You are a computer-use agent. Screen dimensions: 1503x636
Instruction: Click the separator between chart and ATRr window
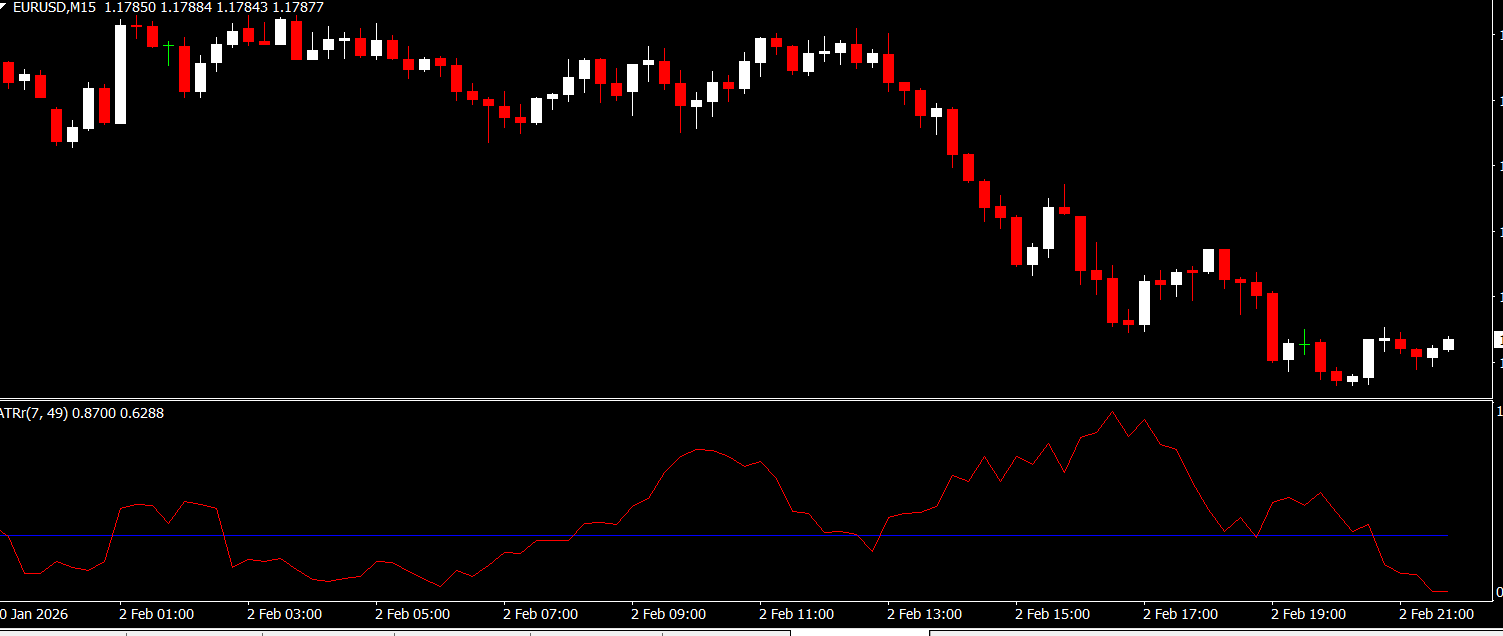pos(750,399)
